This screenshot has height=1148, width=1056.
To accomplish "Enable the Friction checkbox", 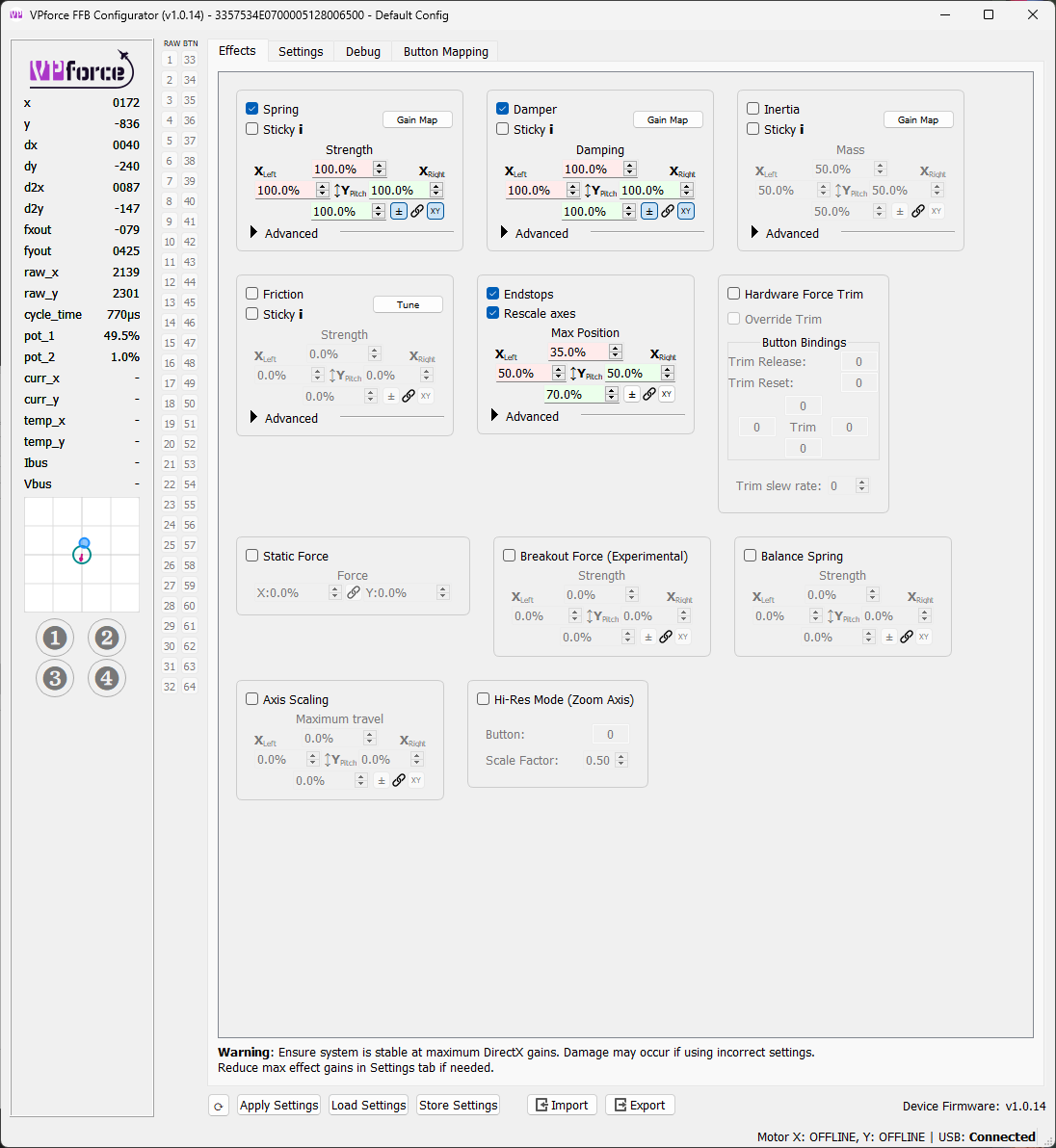I will coord(251,294).
